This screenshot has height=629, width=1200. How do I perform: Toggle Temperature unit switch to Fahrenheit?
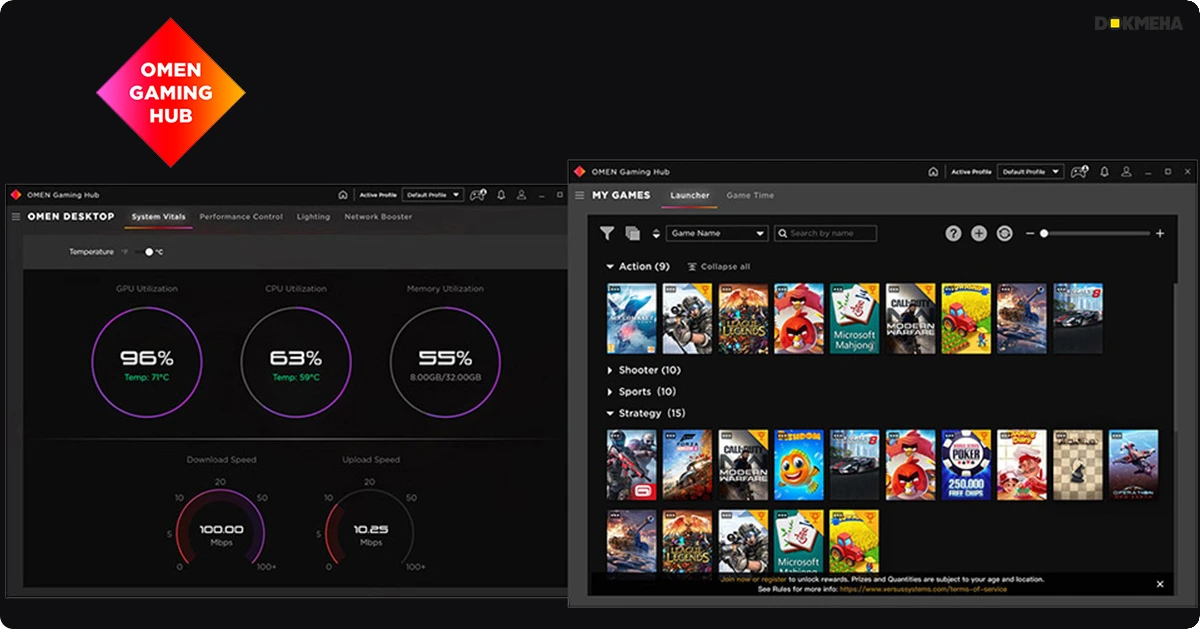146,252
